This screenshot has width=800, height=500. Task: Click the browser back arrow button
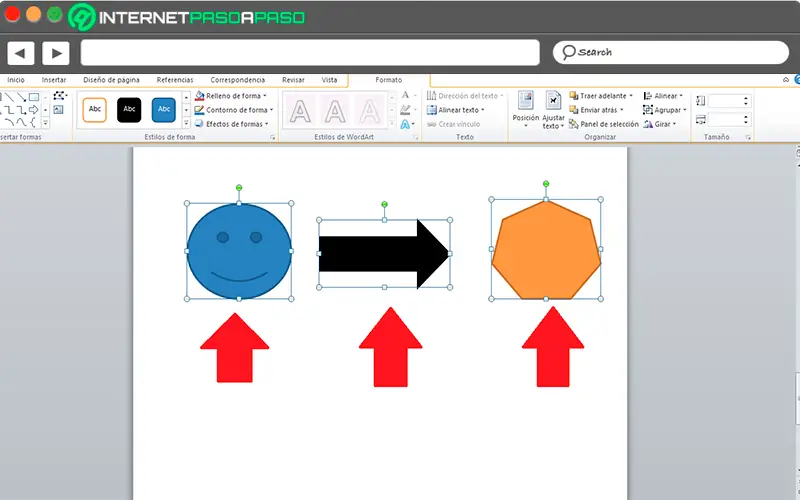[20, 53]
